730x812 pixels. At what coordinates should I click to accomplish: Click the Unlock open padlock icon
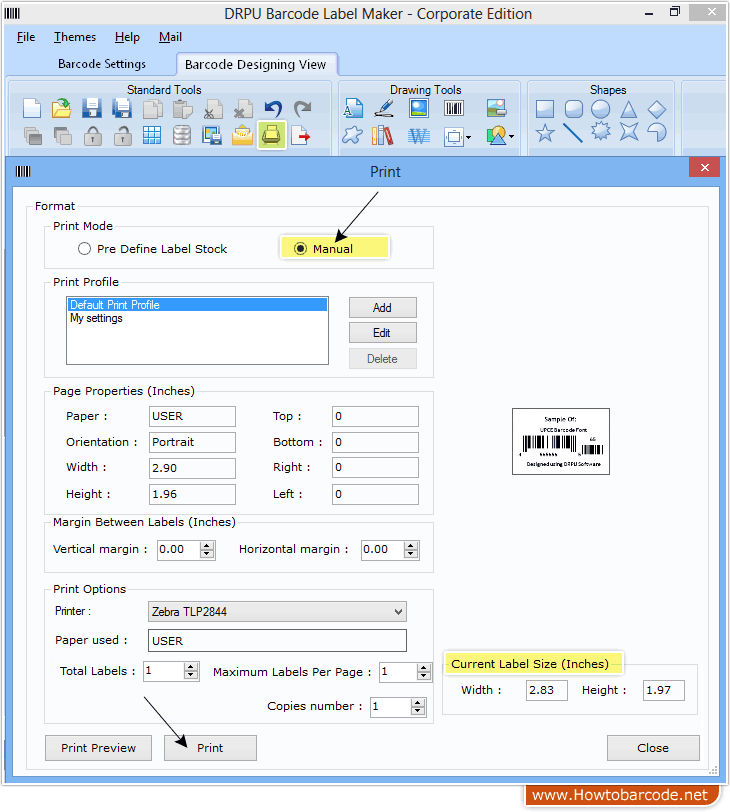123,136
